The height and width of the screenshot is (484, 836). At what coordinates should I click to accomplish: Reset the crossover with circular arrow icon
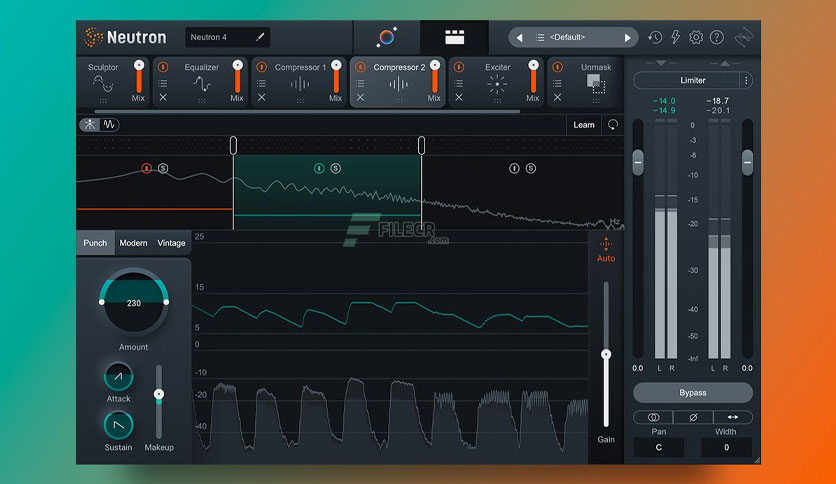pos(613,125)
